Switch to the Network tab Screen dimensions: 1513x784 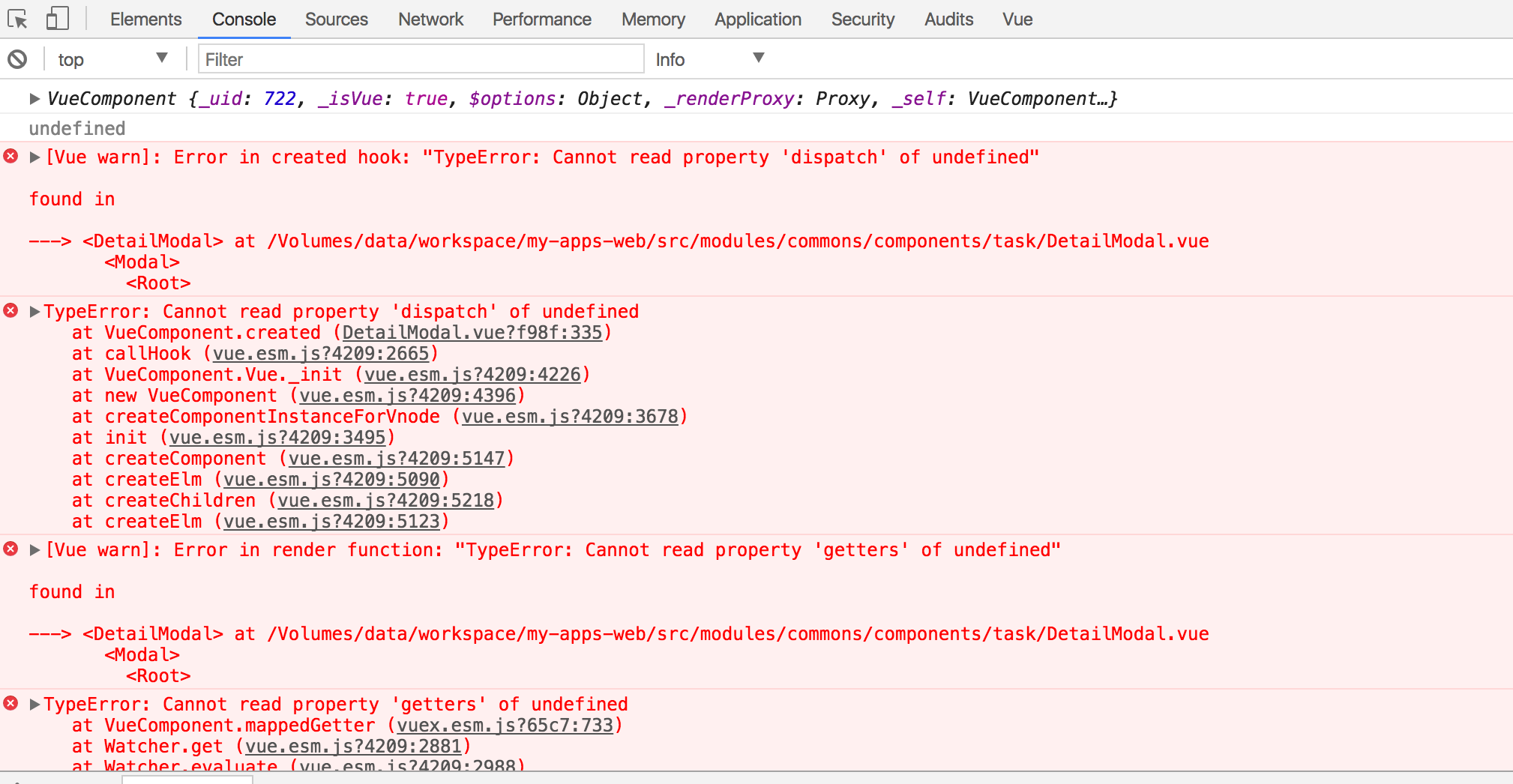[430, 19]
